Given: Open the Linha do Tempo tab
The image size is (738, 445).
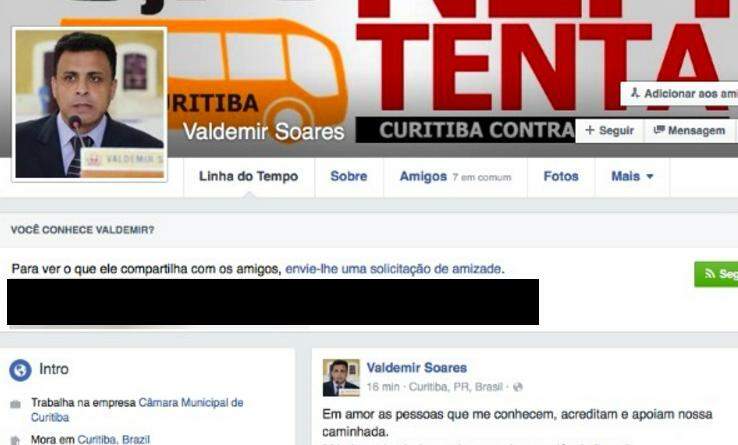Looking at the screenshot, I should (x=249, y=177).
